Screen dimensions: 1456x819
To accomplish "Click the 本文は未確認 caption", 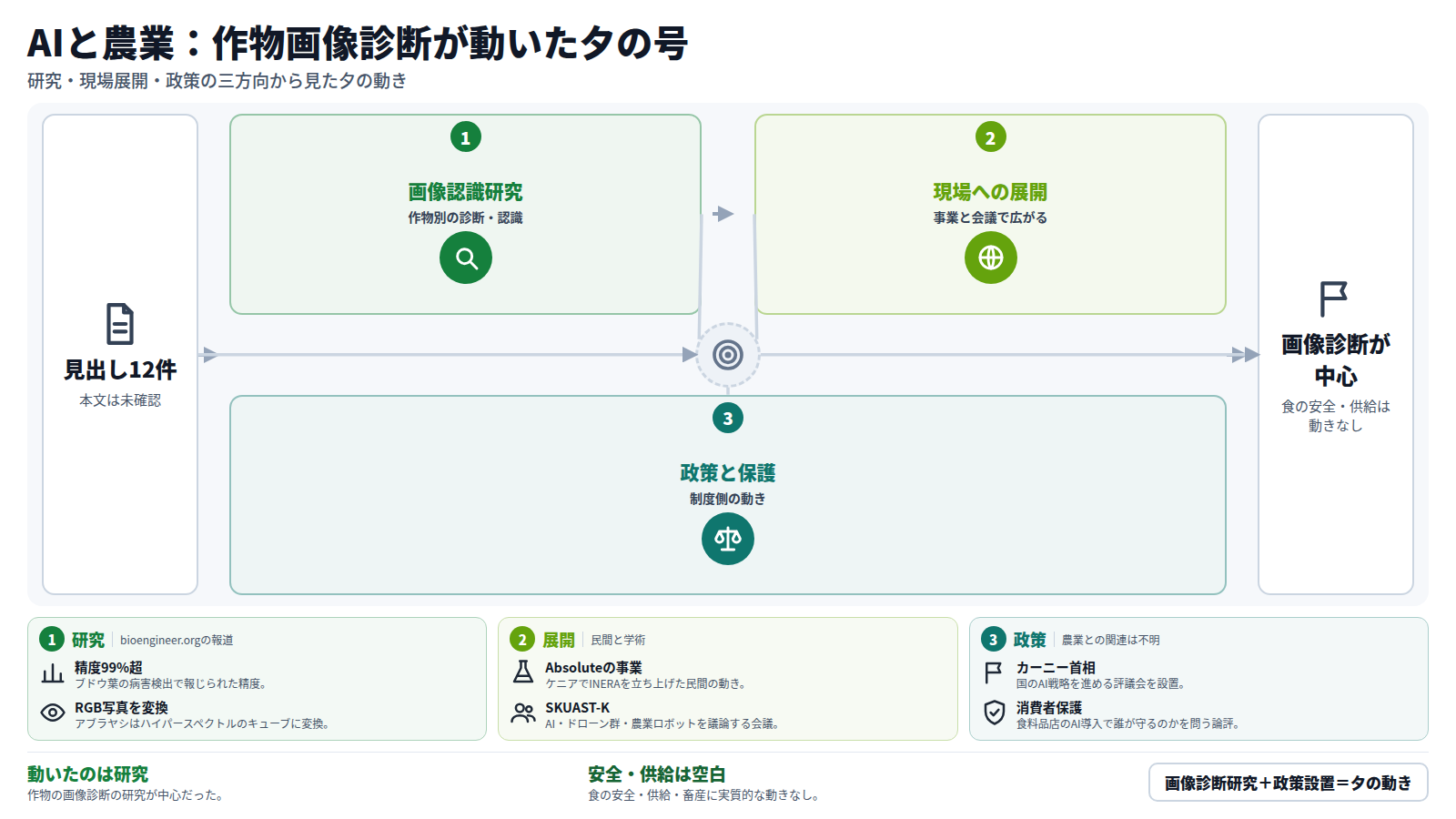I will click(x=120, y=400).
